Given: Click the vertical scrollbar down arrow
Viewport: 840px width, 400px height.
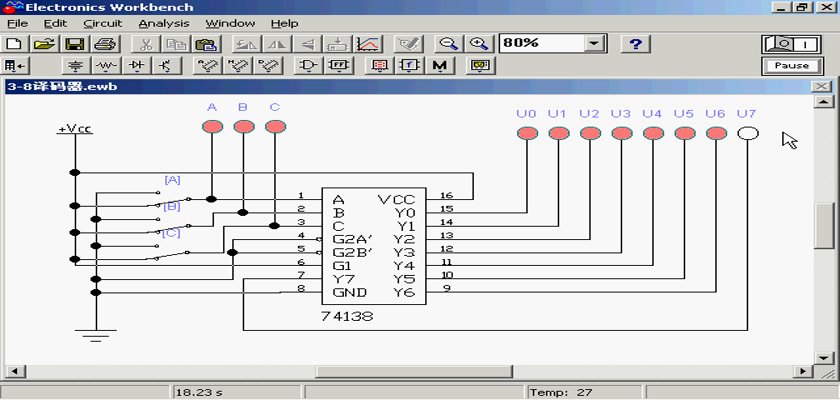Looking at the screenshot, I should pyautogui.click(x=822, y=358).
